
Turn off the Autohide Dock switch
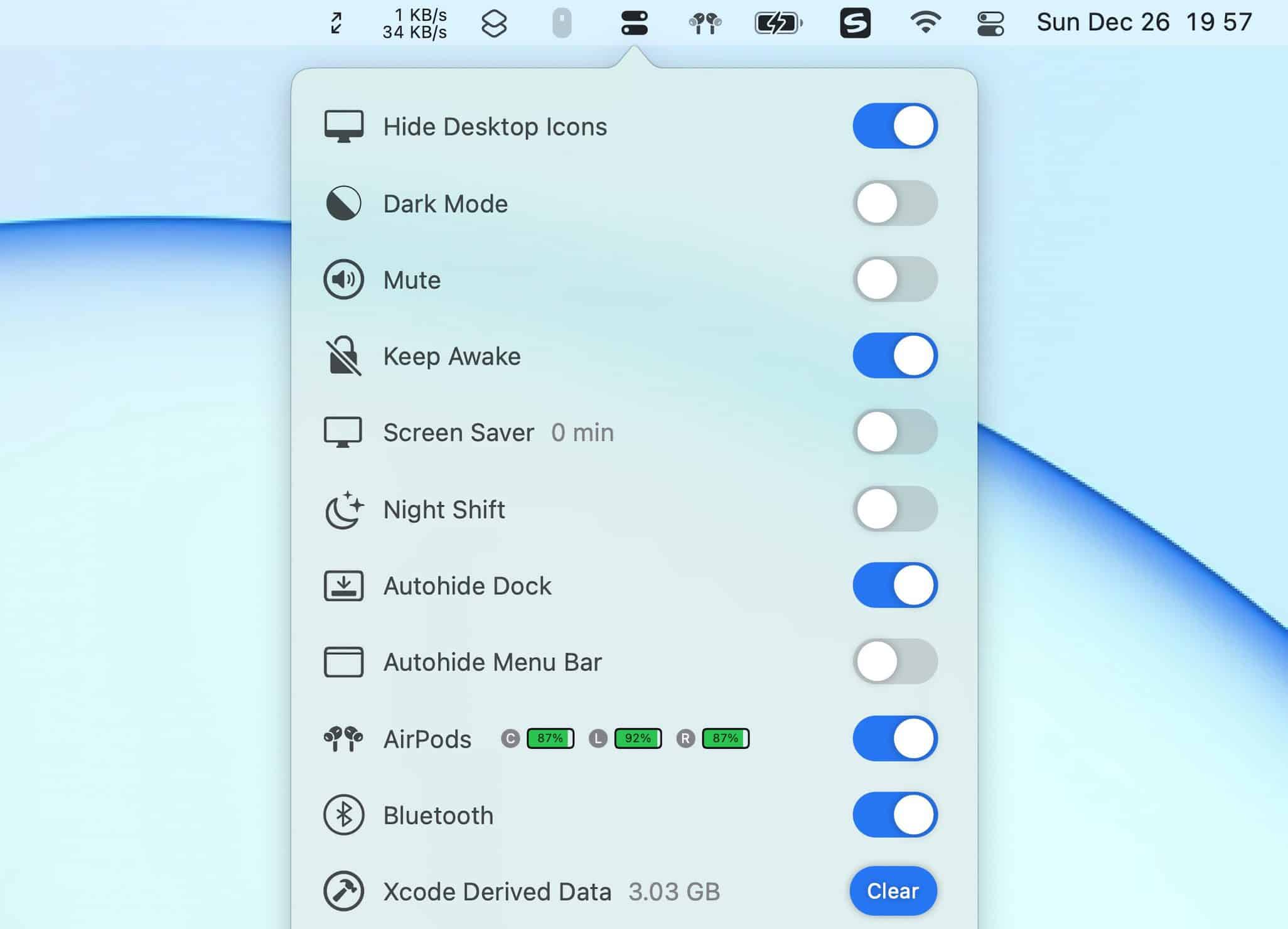895,585
